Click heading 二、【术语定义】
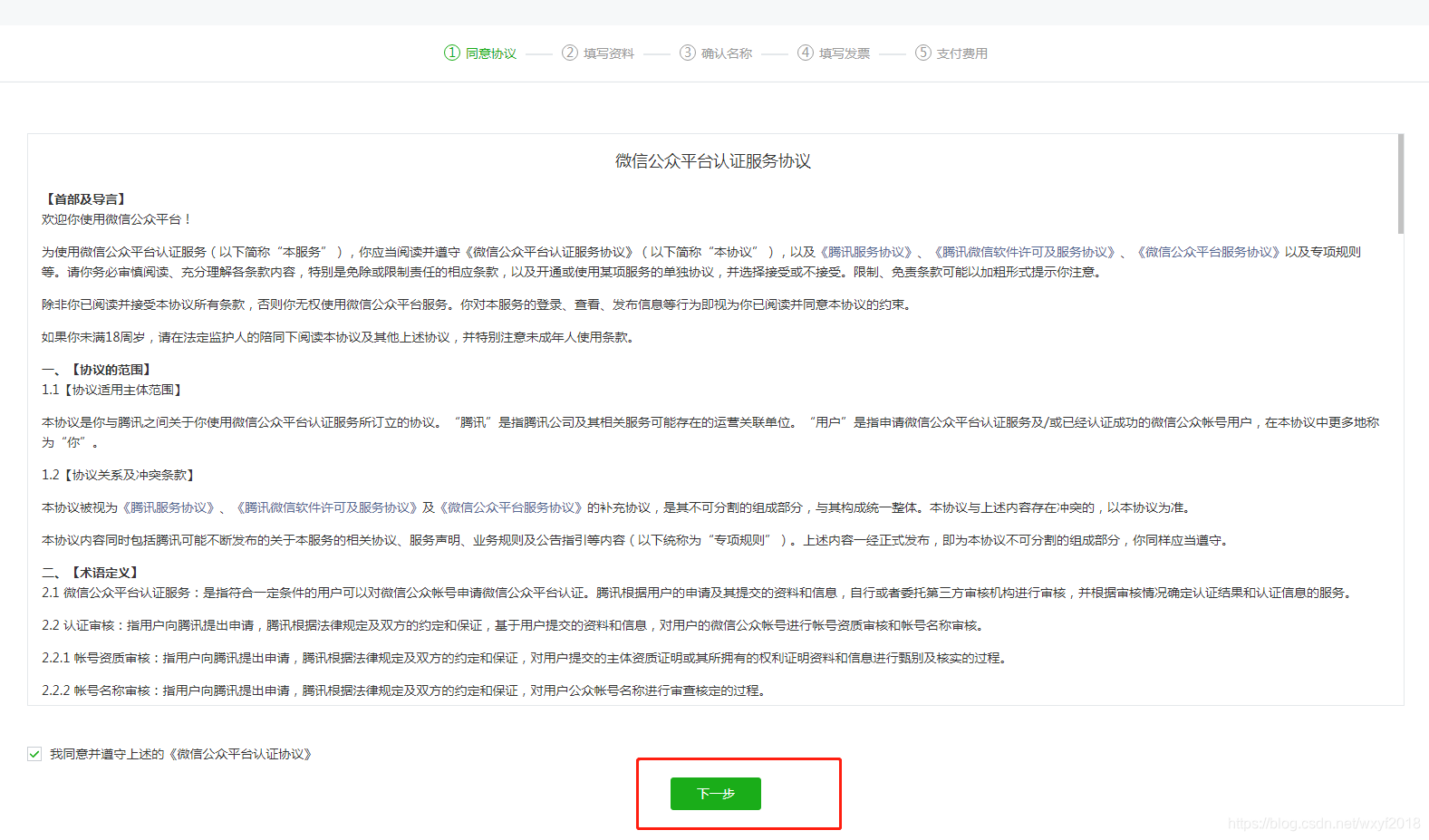Image resolution: width=1429 pixels, height=840 pixels. (92, 573)
